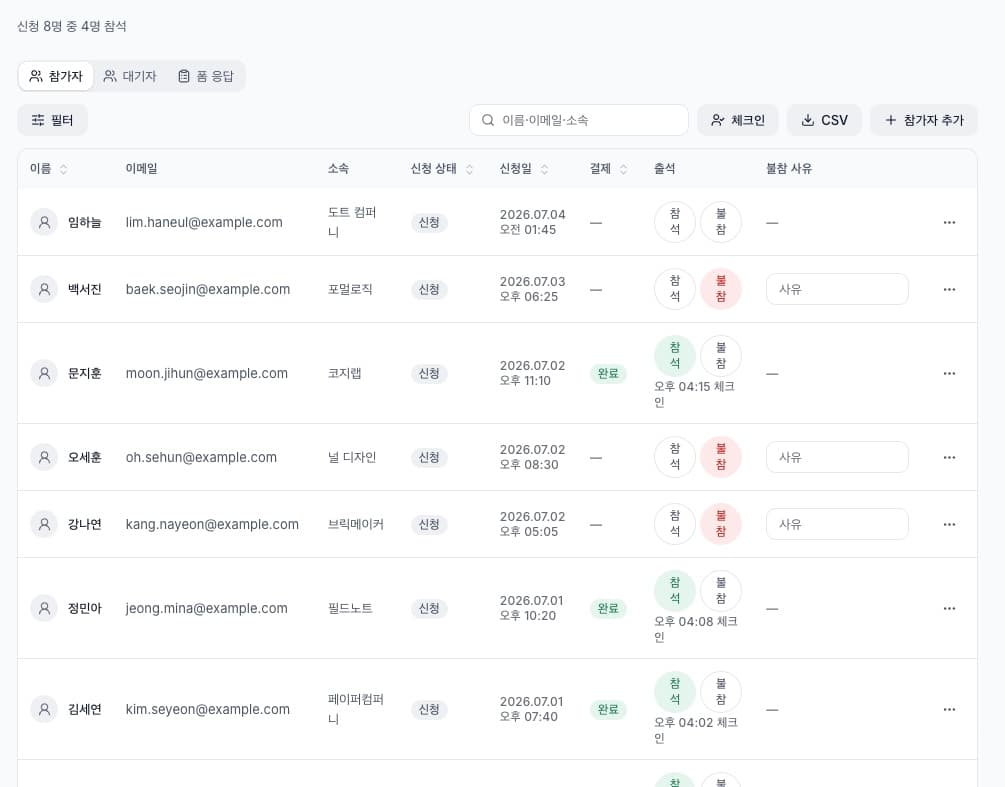
Task: Click the 완료 payment badge for 정민아
Action: [608, 608]
